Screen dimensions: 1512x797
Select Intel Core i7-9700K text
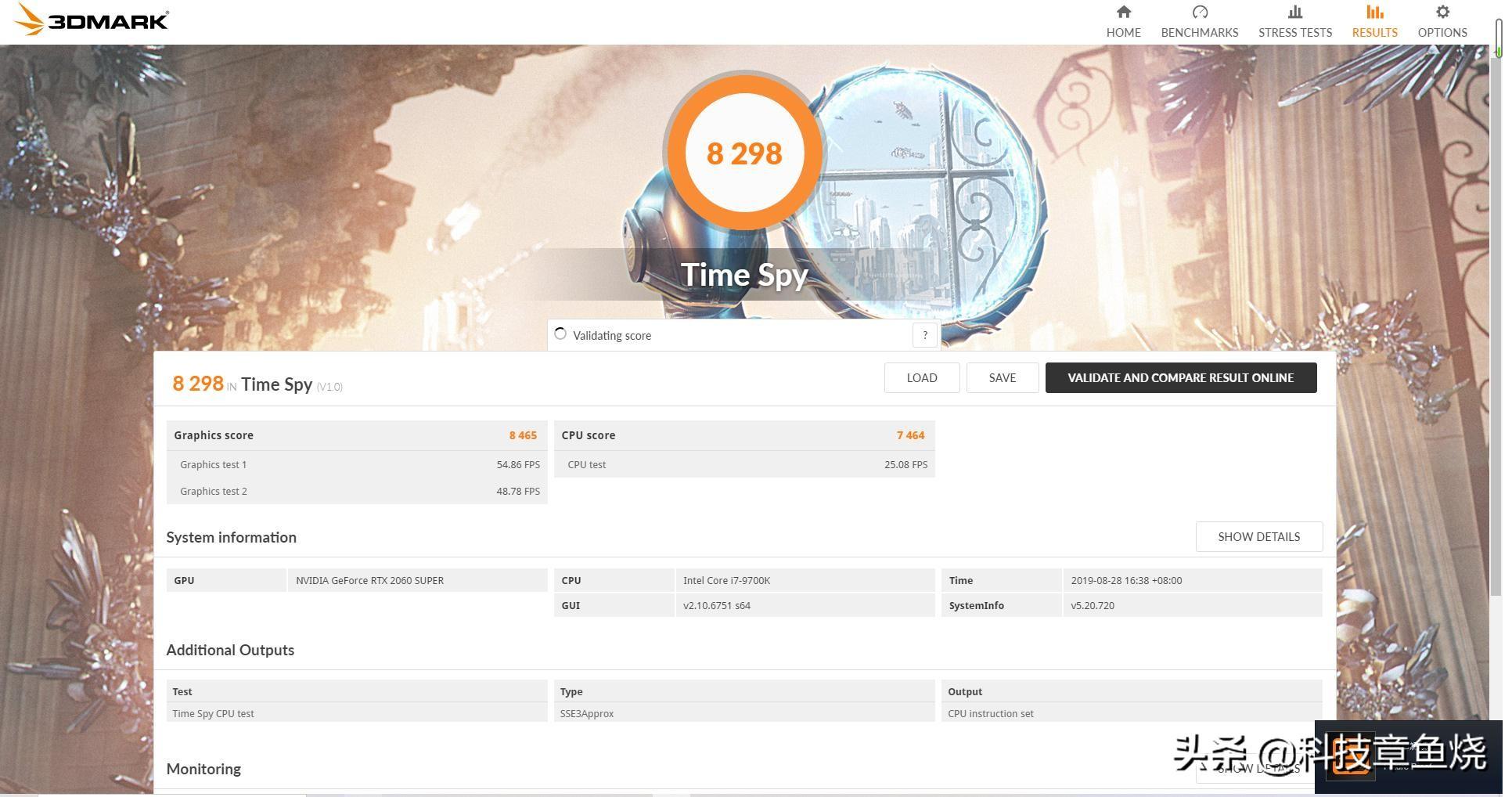pyautogui.click(x=726, y=581)
